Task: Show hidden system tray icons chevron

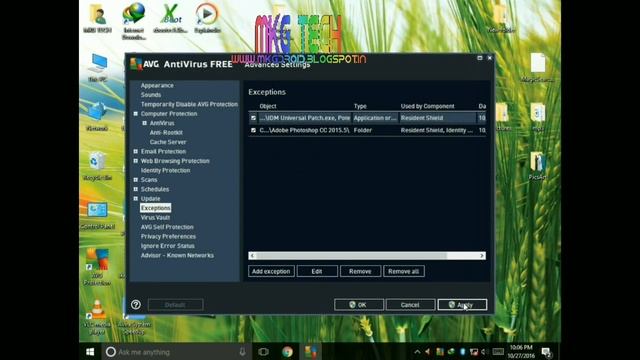Action: [417, 351]
